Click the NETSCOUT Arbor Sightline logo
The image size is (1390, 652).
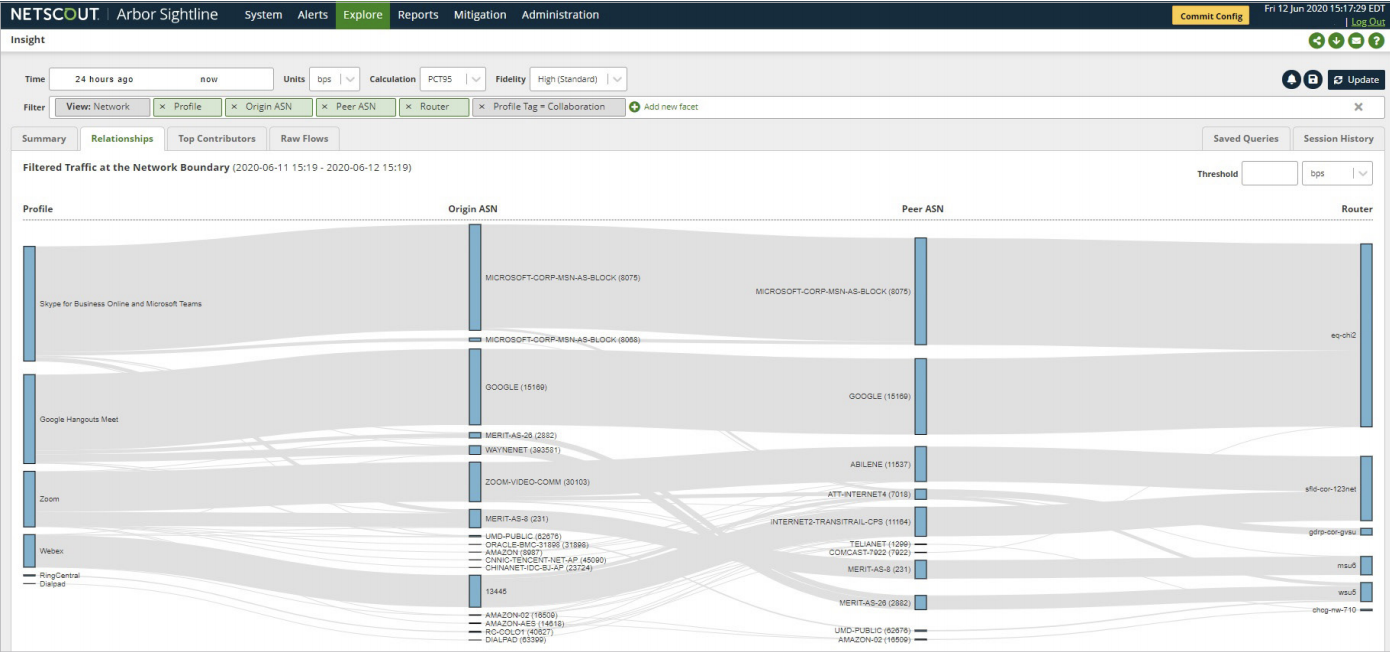click(x=114, y=15)
